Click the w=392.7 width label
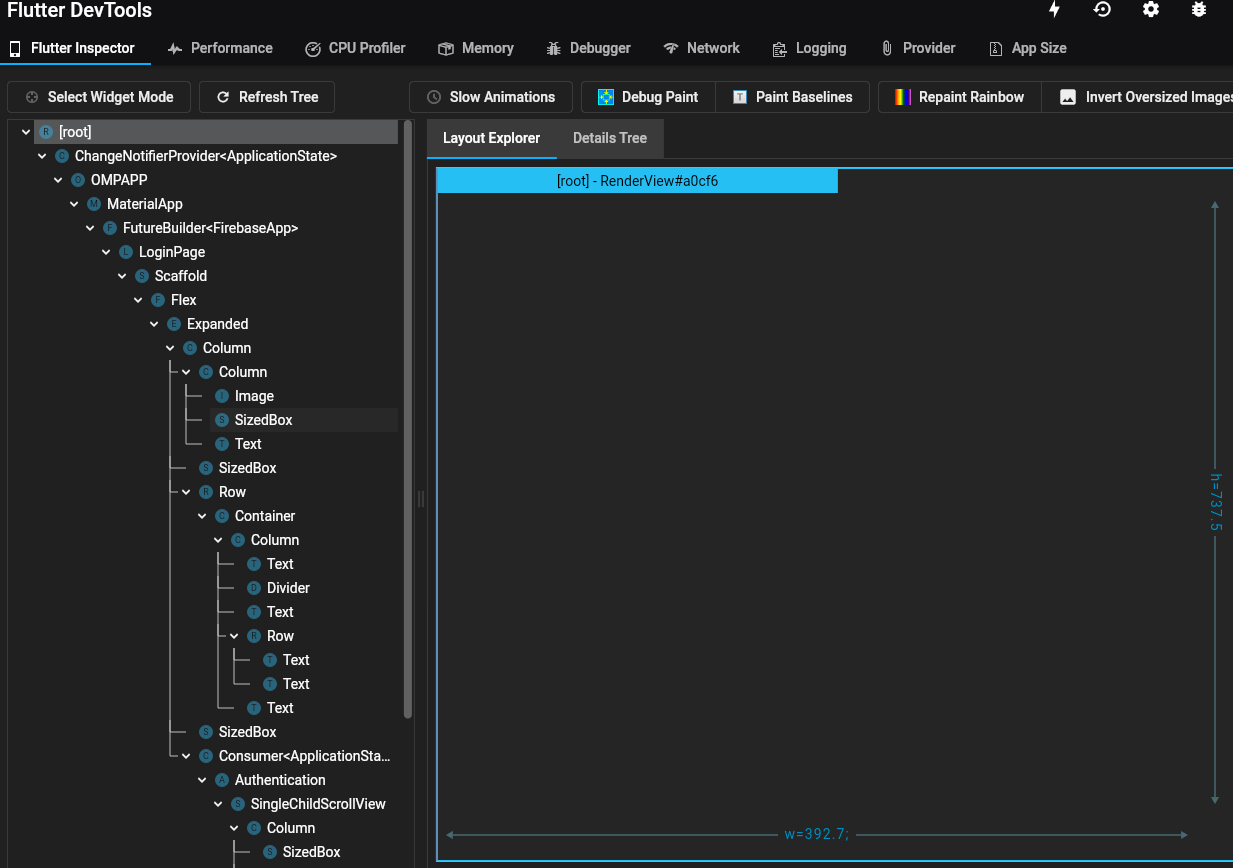 pyautogui.click(x=817, y=834)
